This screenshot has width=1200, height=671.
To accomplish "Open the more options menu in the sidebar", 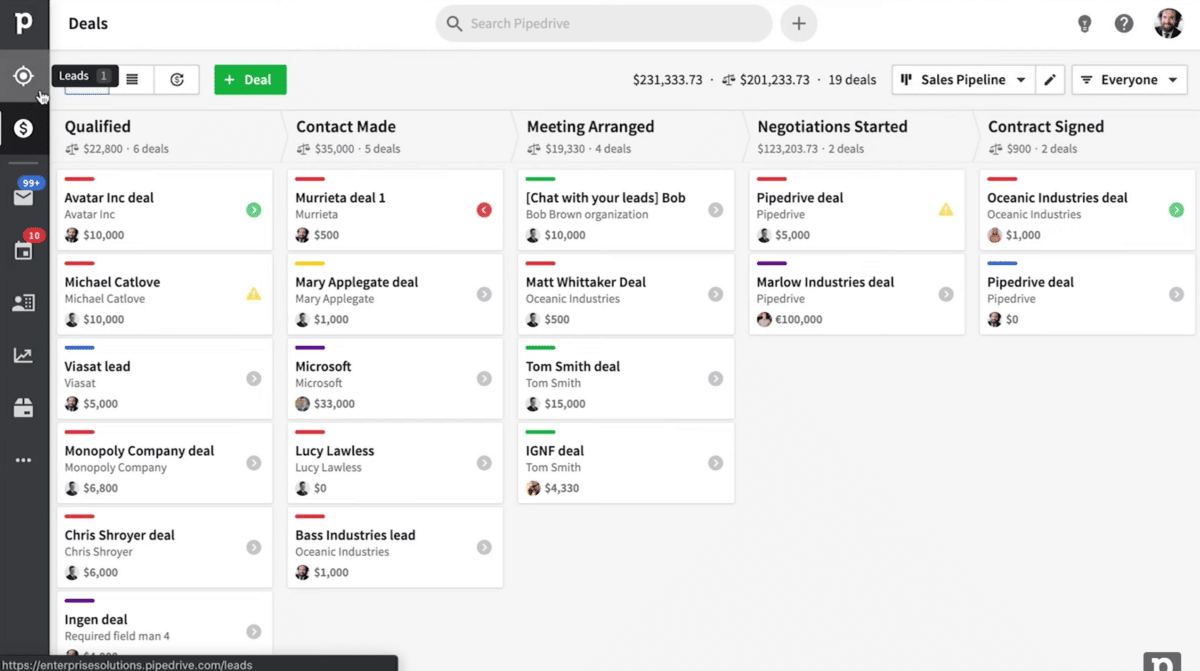I will click(25, 460).
